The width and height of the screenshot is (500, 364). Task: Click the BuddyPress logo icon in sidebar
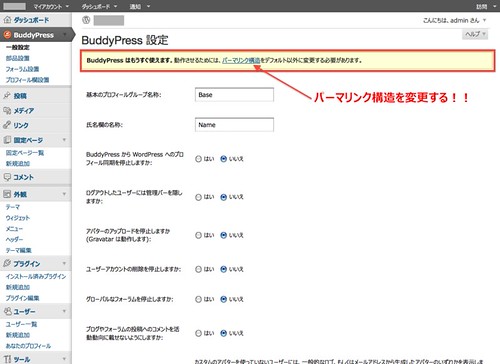7,35
